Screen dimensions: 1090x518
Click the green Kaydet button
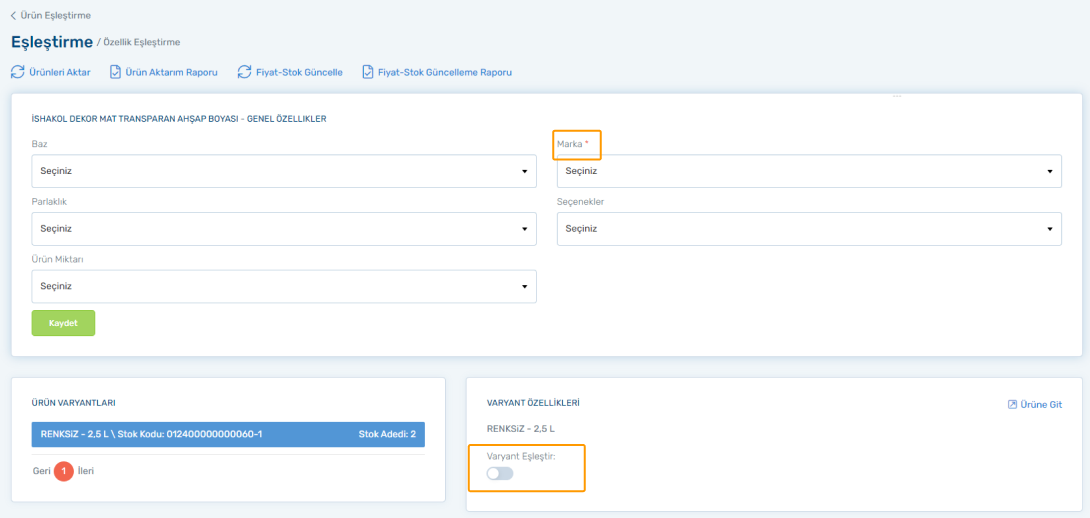63,323
